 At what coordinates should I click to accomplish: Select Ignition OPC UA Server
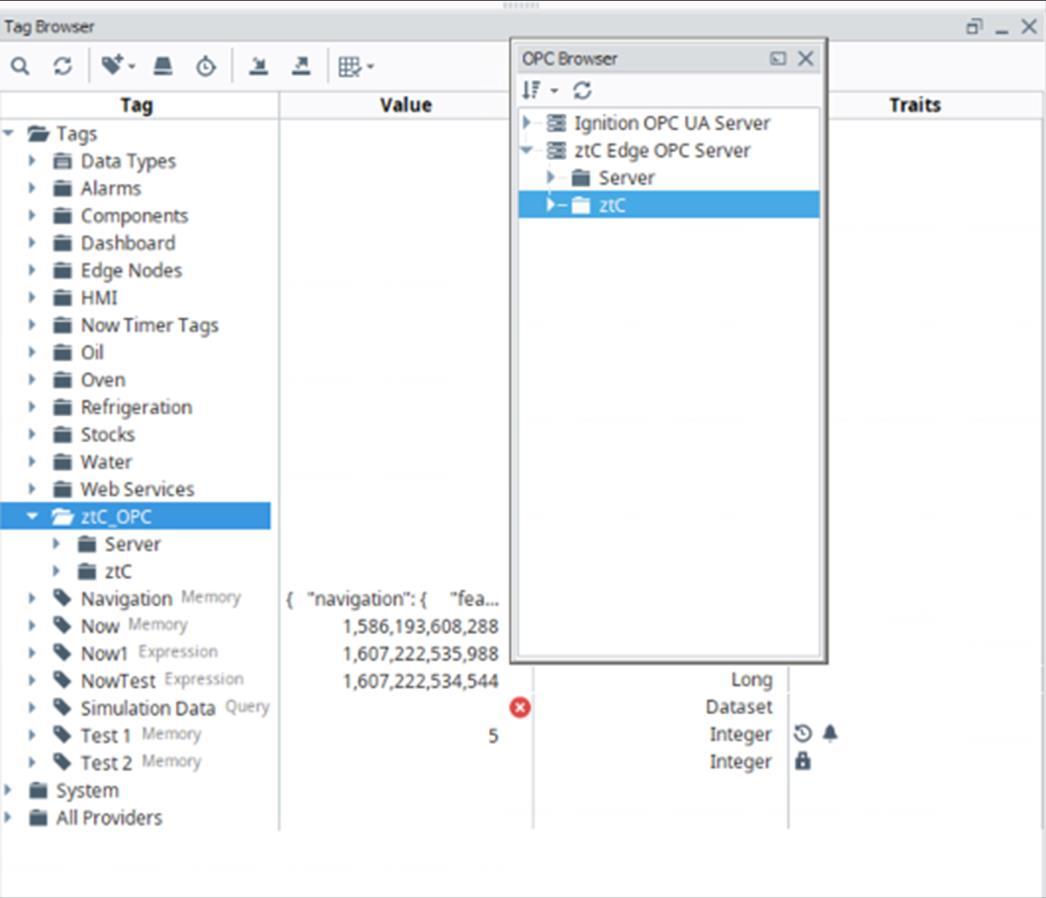(671, 123)
